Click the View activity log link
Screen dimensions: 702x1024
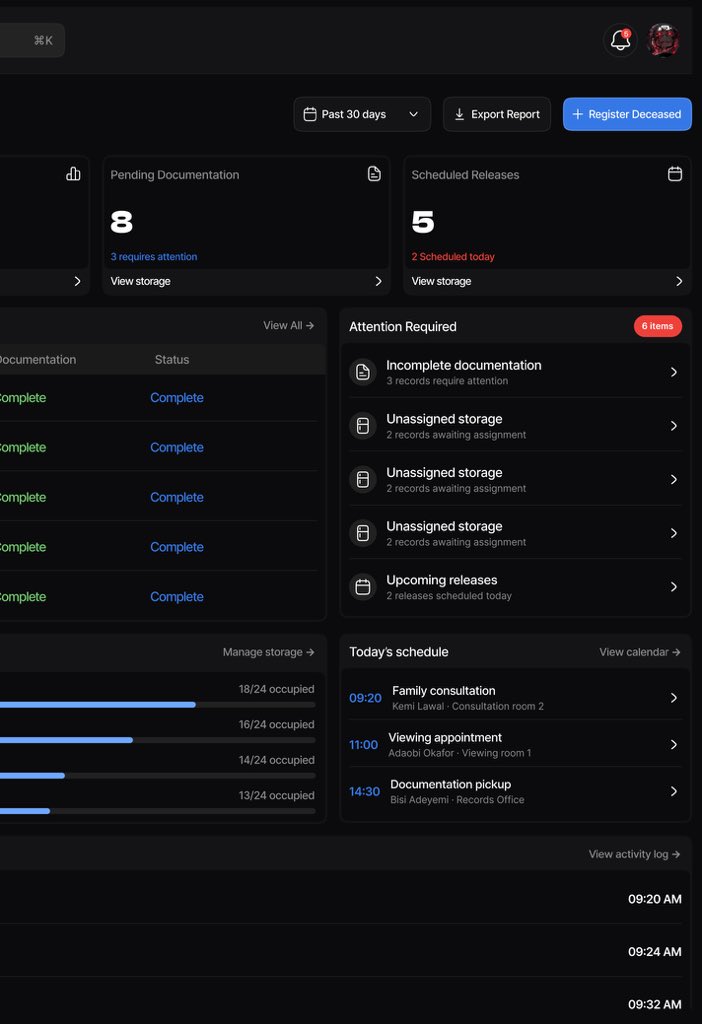(635, 854)
